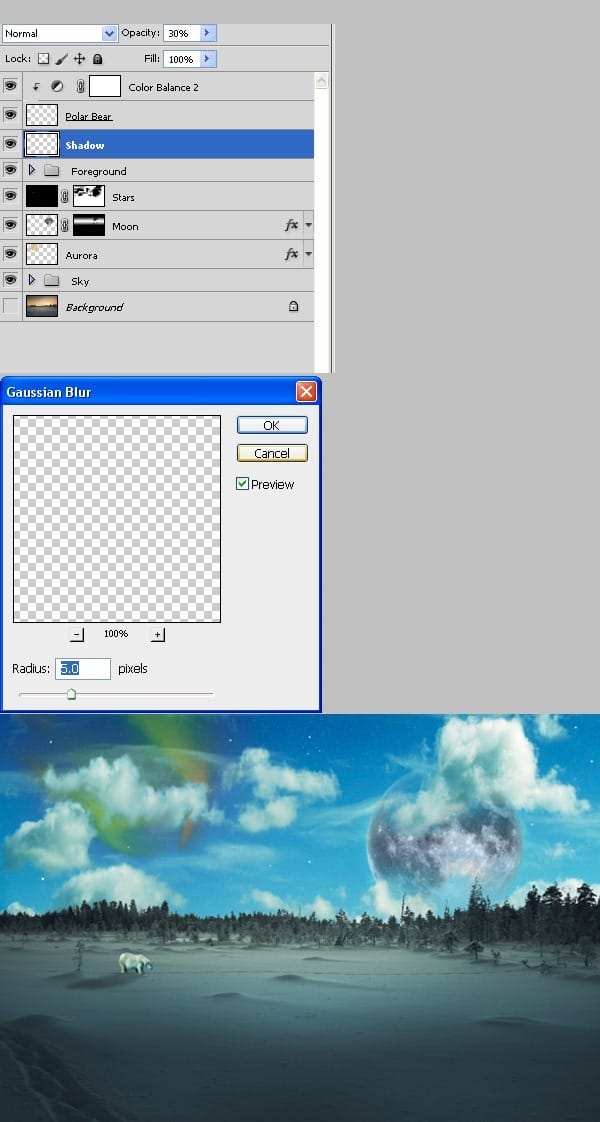Hide the Shadow layer
600x1122 pixels.
[10, 143]
